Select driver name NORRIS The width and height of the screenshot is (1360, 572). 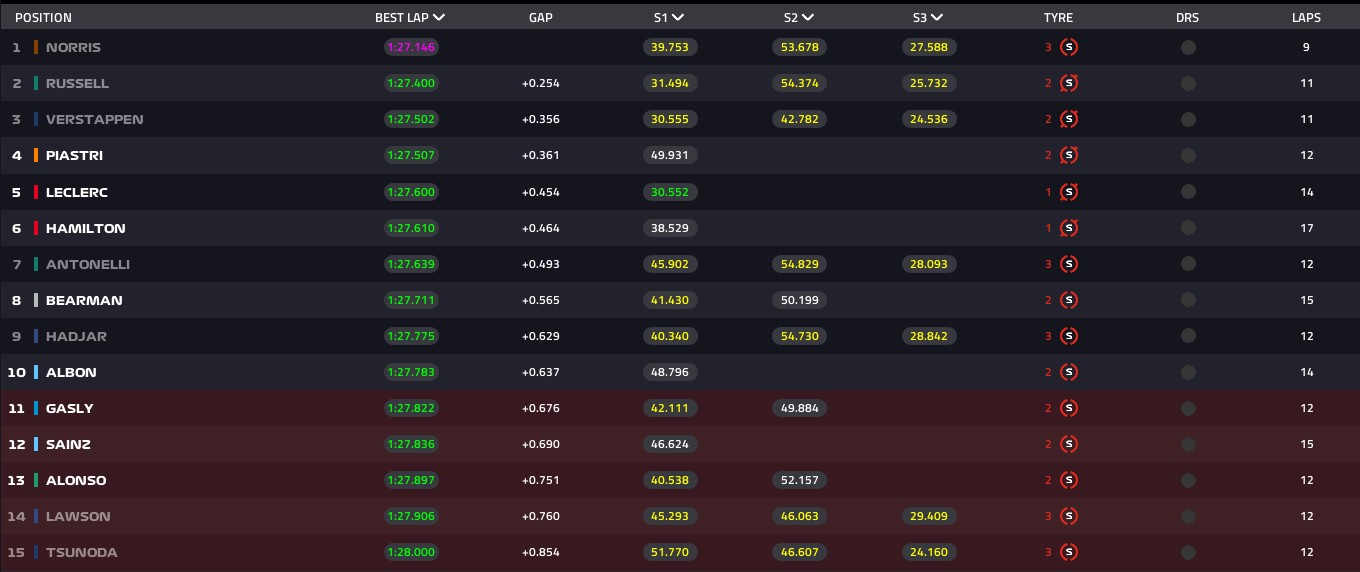[x=73, y=47]
